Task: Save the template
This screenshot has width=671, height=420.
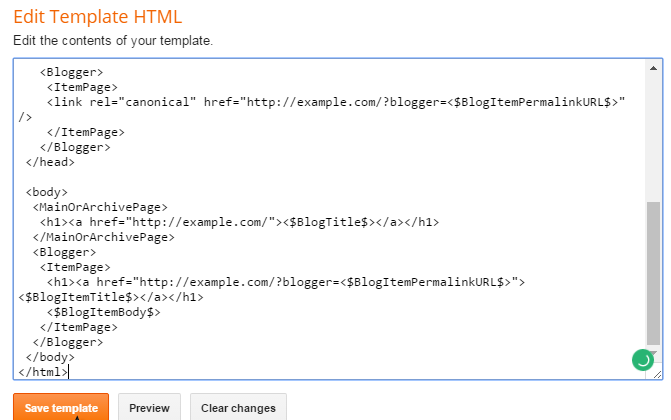Action: [x=61, y=408]
